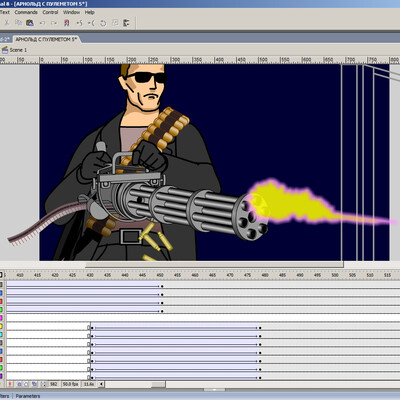The image size is (400, 400).
Task: Click the 11.6s elapsed time readout
Action: [x=89, y=384]
